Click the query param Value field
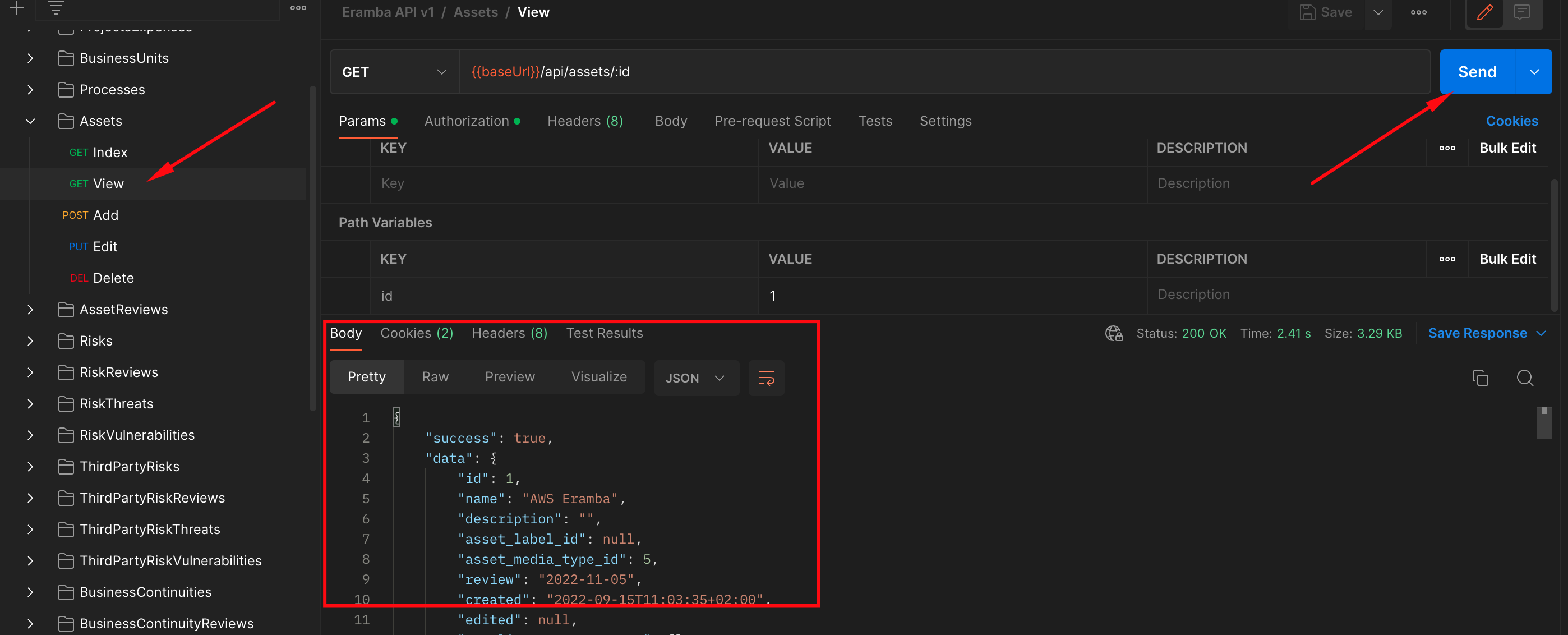This screenshot has height=635, width=1568. tap(953, 184)
